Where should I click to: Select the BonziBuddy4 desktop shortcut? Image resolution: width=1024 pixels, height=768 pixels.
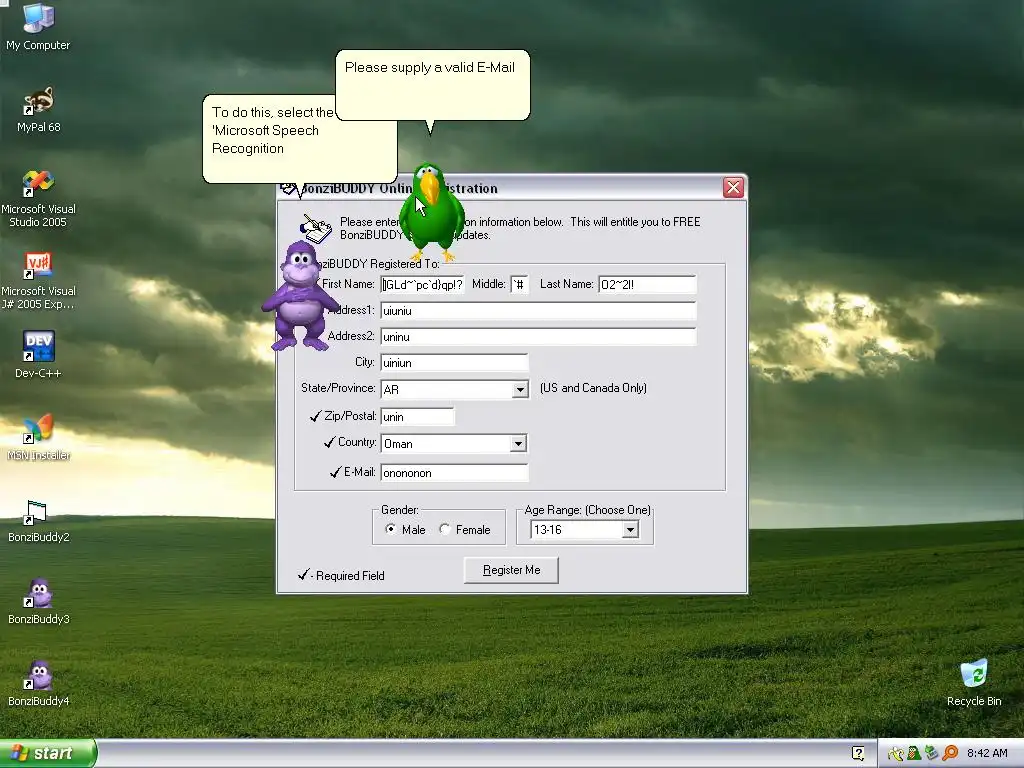(x=38, y=684)
